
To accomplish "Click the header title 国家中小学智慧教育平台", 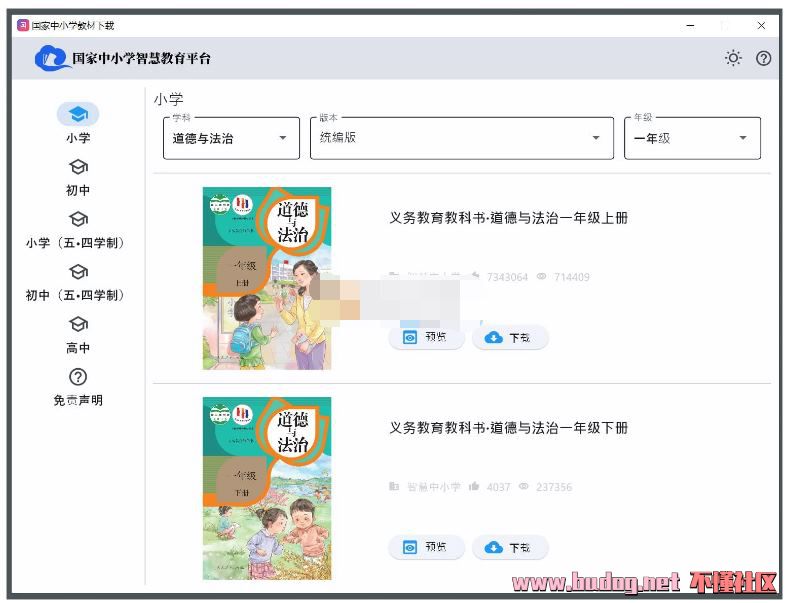I will 141,58.
